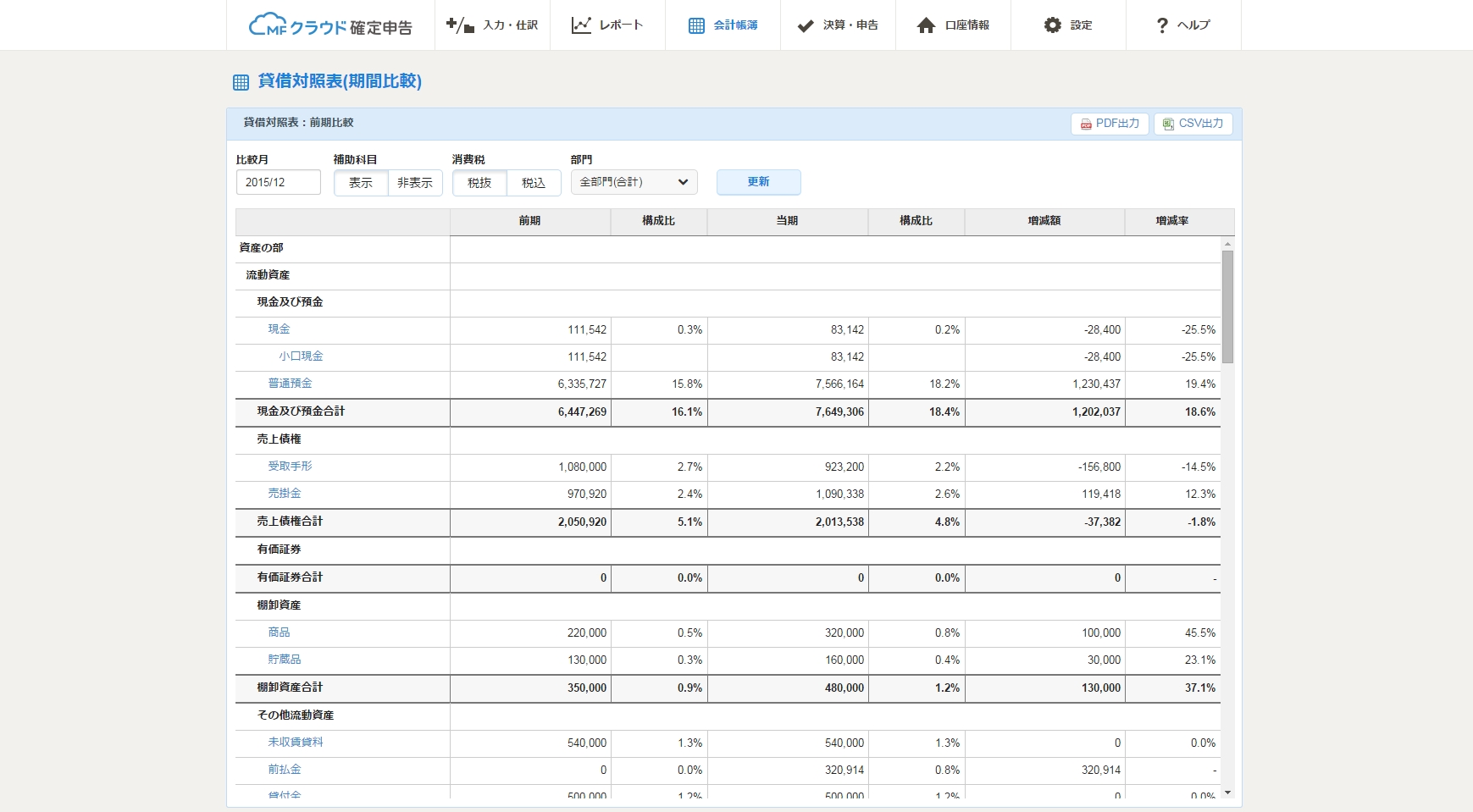Click the その他流動資産 heading
Image resolution: width=1473 pixels, height=812 pixels.
tap(296, 715)
